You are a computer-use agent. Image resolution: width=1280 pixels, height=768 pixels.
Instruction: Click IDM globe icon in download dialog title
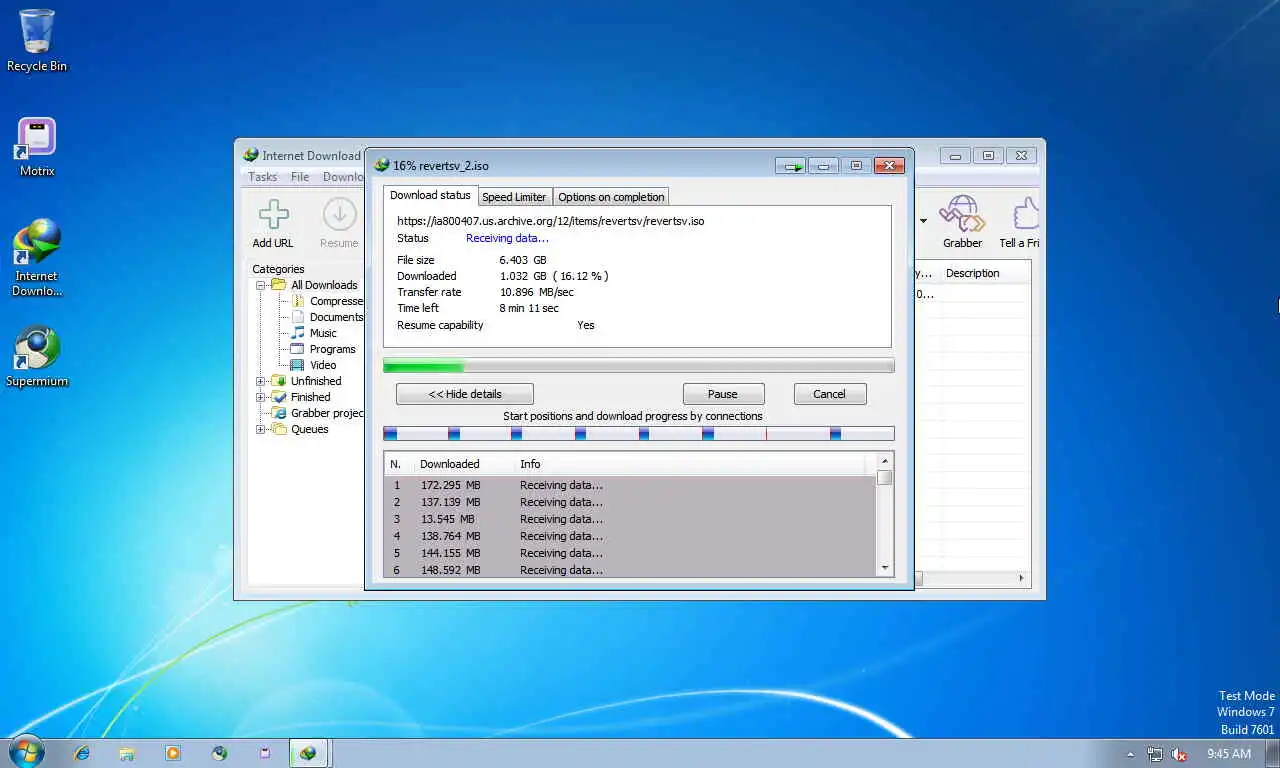(381, 165)
